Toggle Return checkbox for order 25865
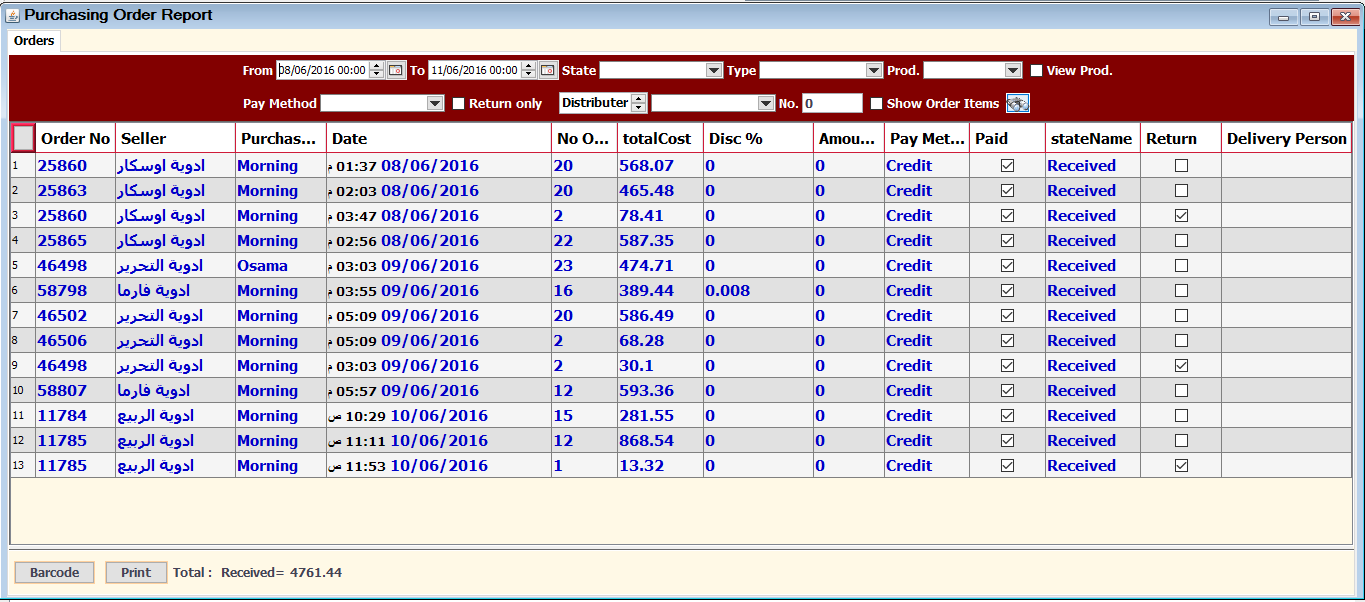Image resolution: width=1365 pixels, height=602 pixels. [1181, 241]
